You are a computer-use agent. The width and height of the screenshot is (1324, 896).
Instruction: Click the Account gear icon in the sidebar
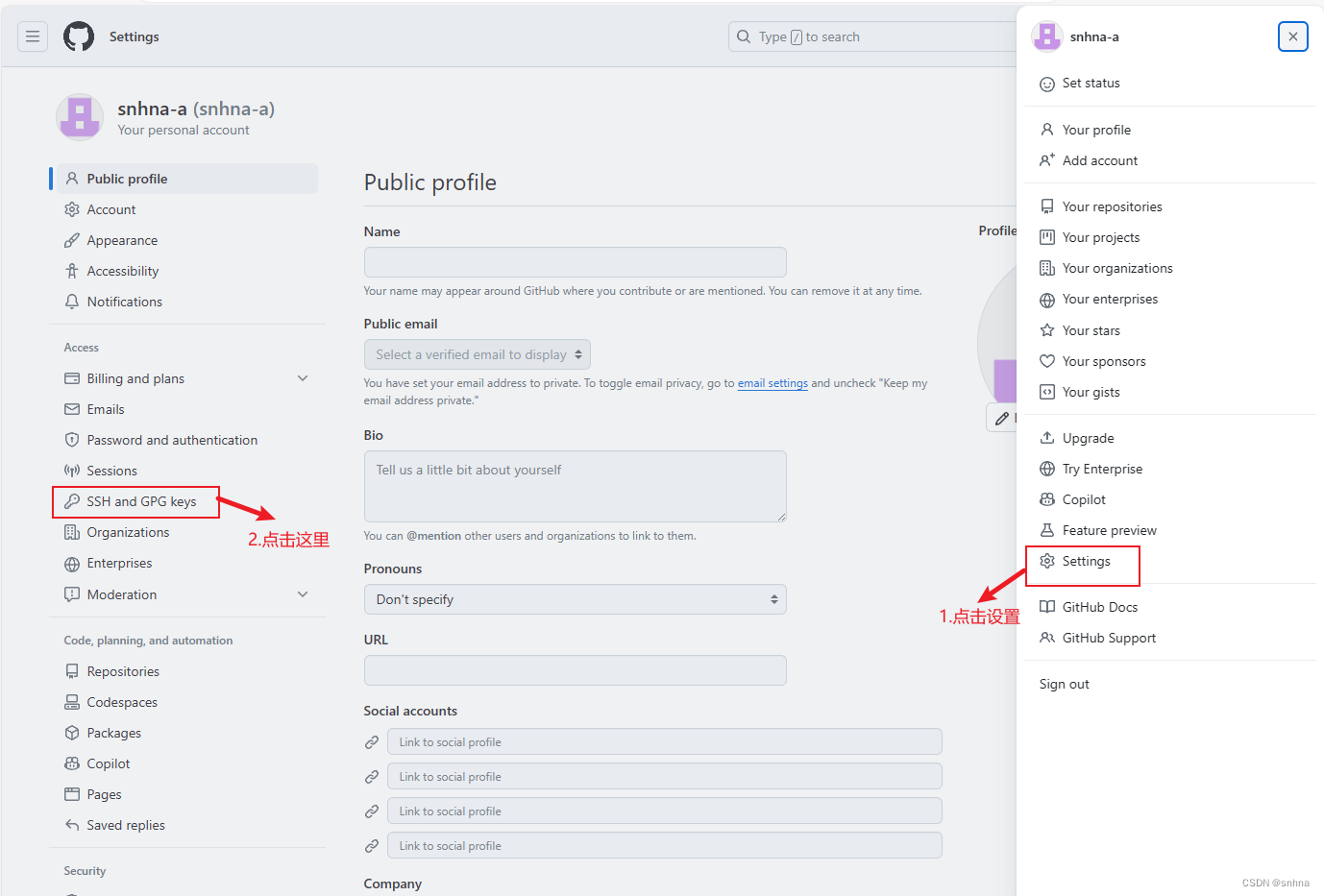click(72, 209)
